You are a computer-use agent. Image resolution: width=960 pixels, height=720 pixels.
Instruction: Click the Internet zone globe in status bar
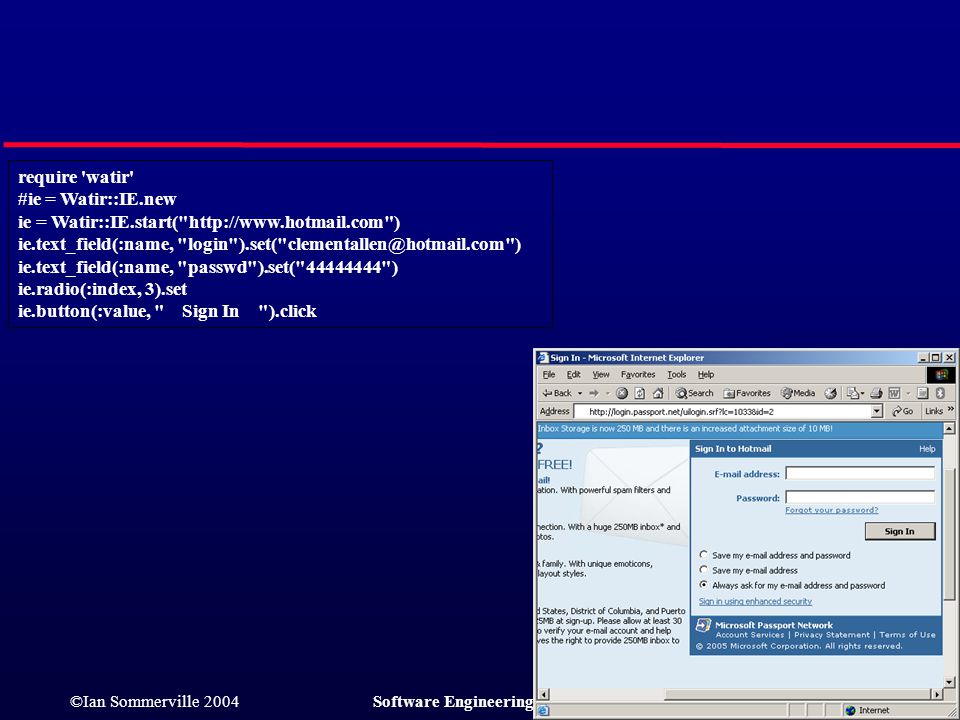[850, 710]
